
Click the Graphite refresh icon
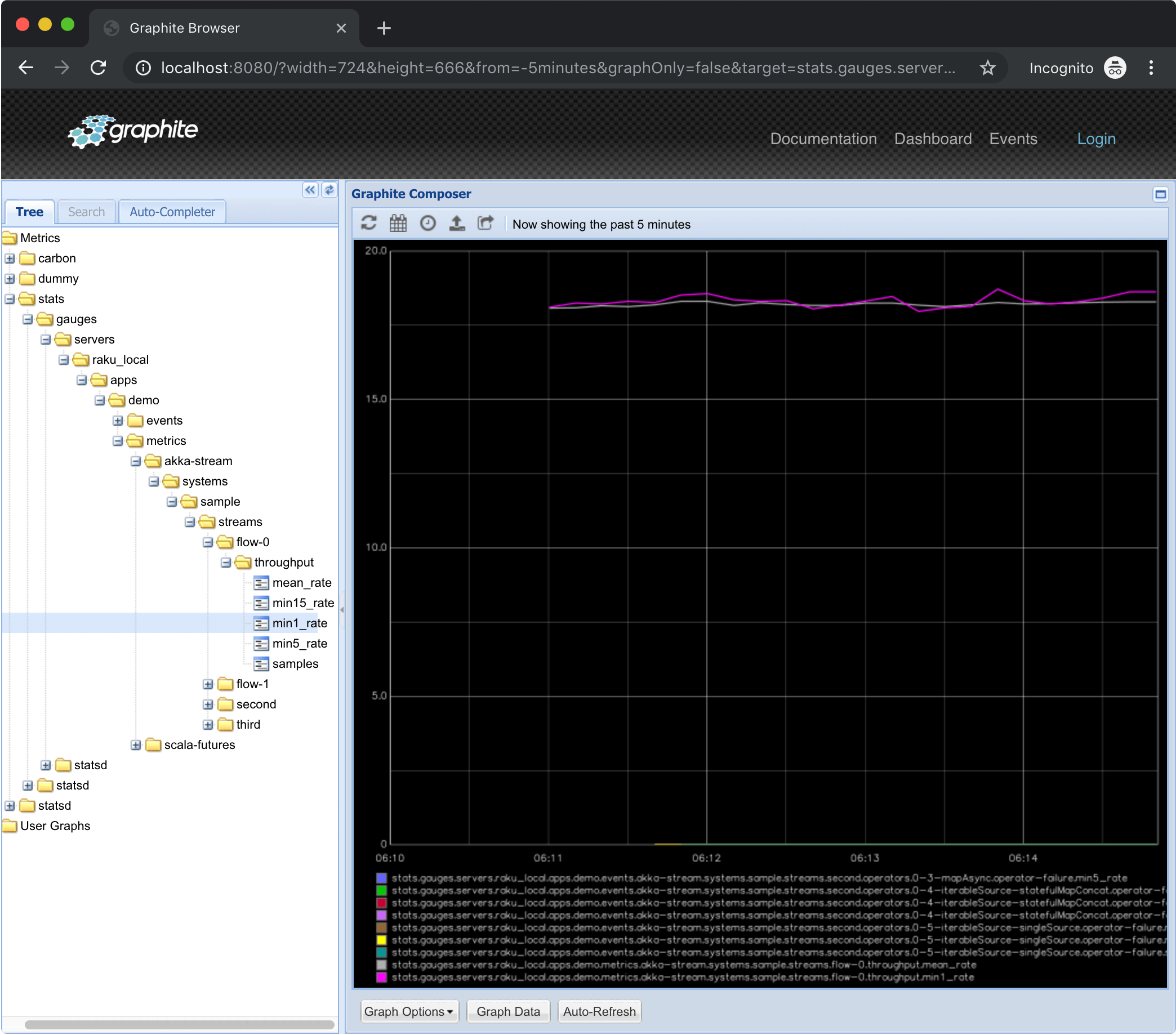pos(369,224)
